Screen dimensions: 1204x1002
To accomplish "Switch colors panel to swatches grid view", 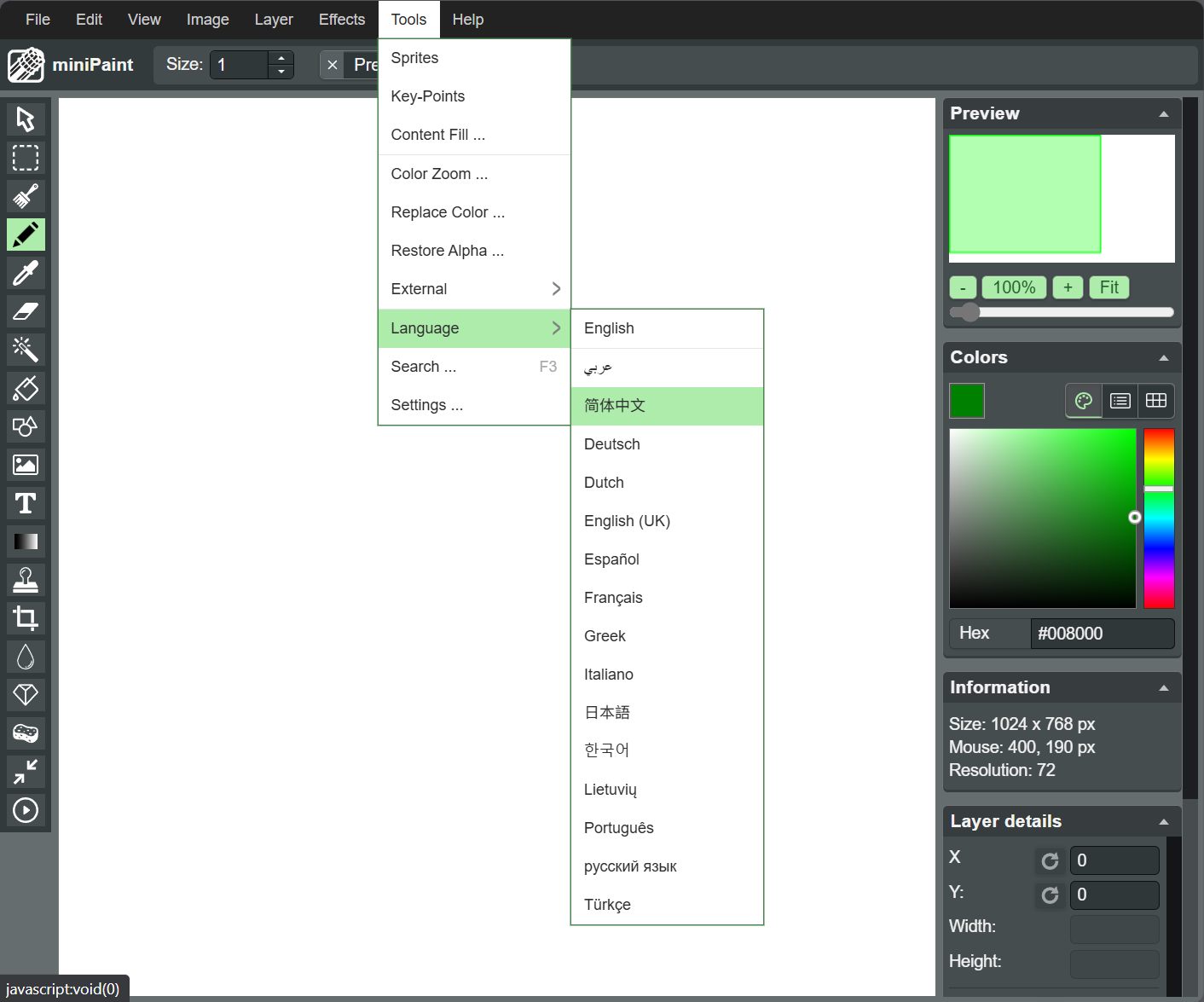I will pos(1156,401).
